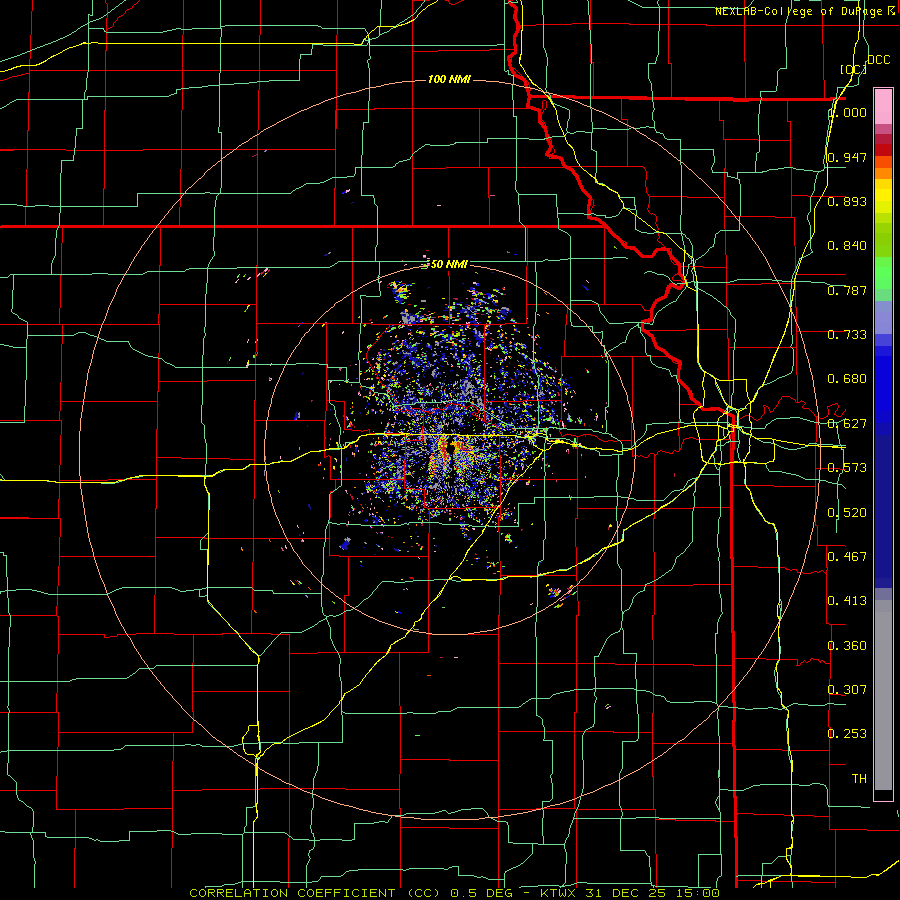Click the 0.680 scale value

(x=847, y=379)
